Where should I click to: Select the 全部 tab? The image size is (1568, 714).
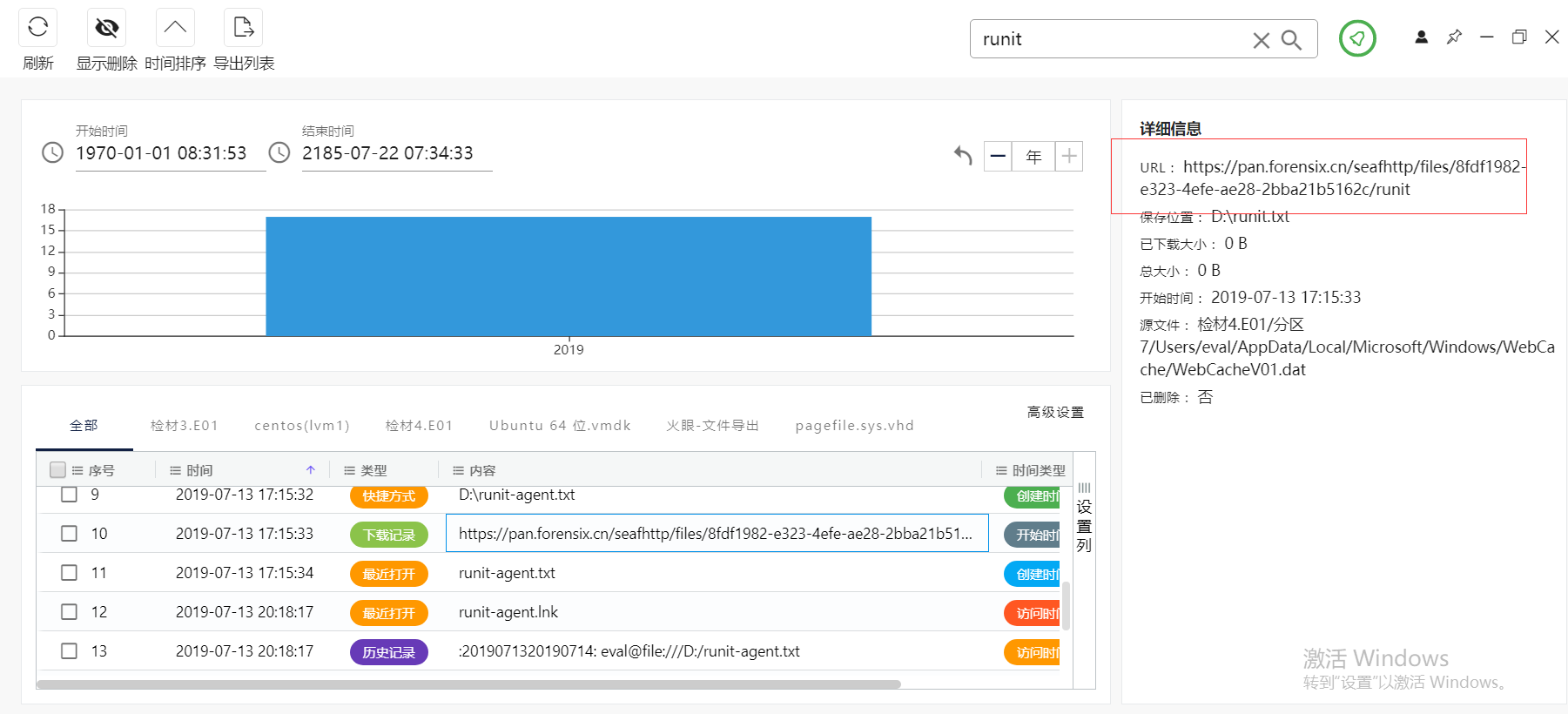coord(84,425)
